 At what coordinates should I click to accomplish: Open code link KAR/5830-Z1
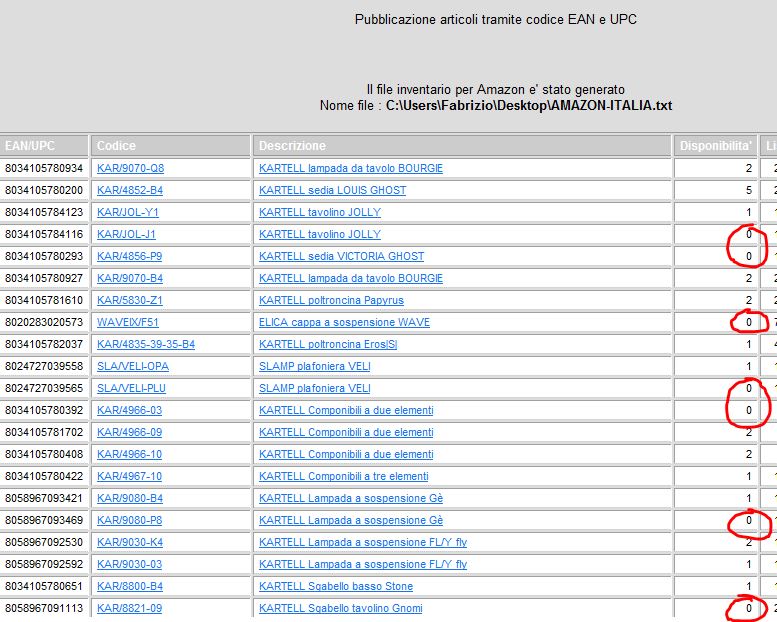pos(130,300)
